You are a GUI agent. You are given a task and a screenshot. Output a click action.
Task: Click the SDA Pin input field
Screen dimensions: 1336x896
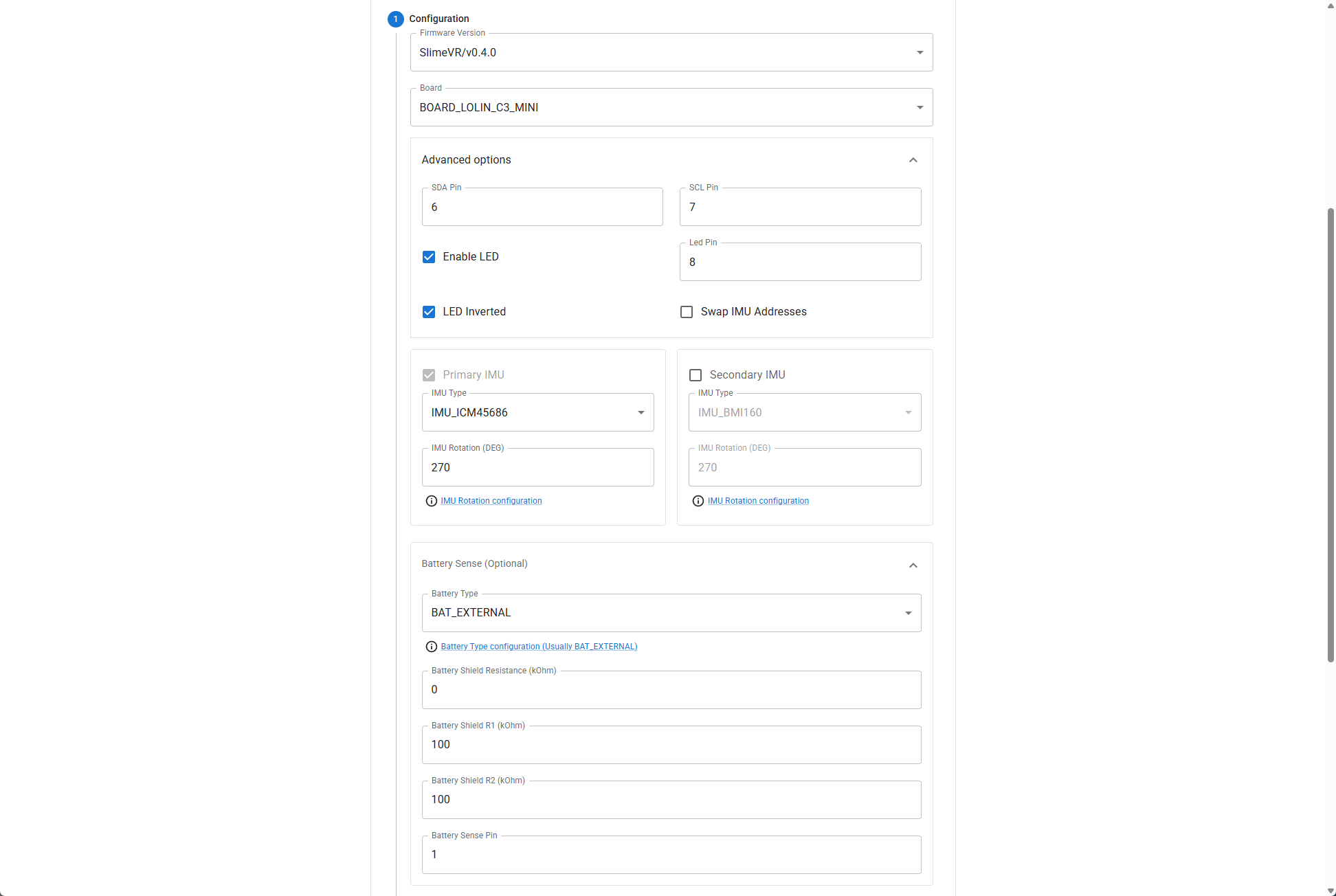[542, 208]
